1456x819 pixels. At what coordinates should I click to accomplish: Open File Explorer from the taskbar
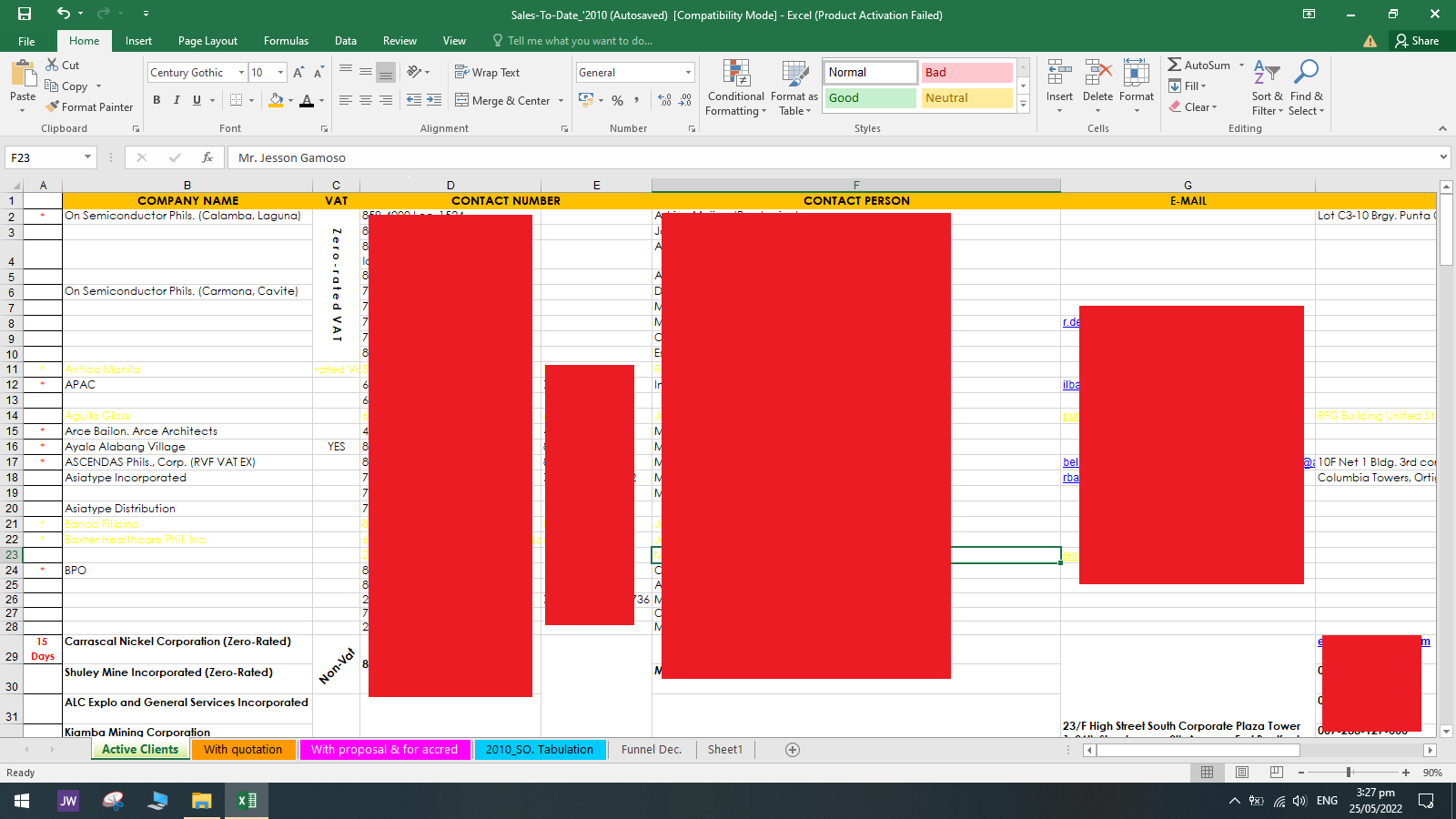[x=202, y=801]
